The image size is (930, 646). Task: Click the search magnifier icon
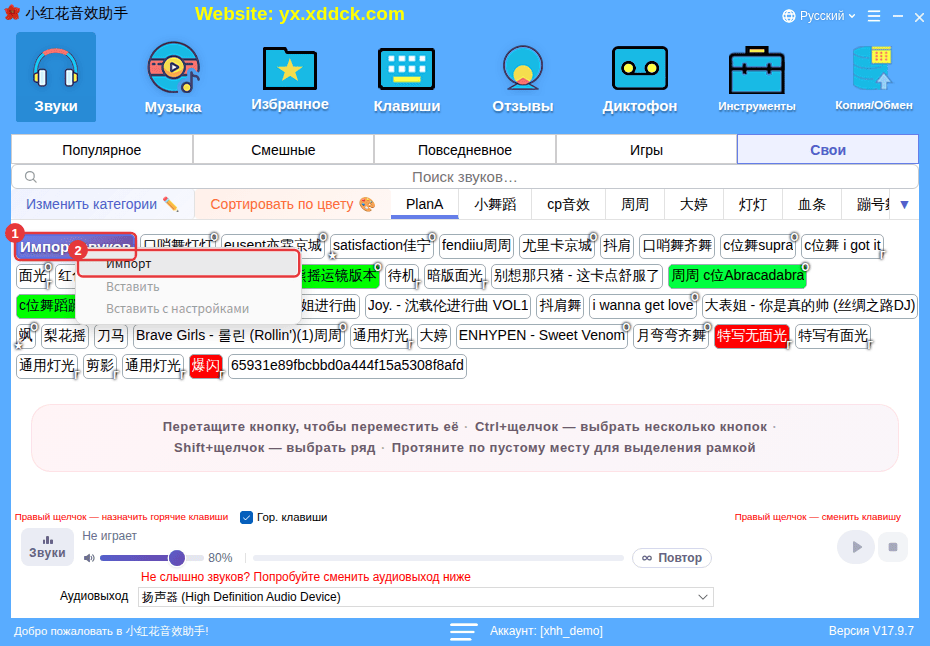click(x=31, y=177)
